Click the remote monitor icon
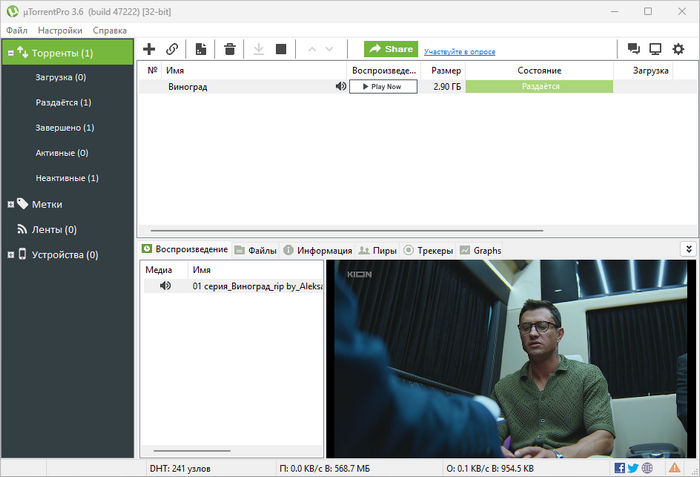Screen dimensions: 700x477 tap(655, 49)
